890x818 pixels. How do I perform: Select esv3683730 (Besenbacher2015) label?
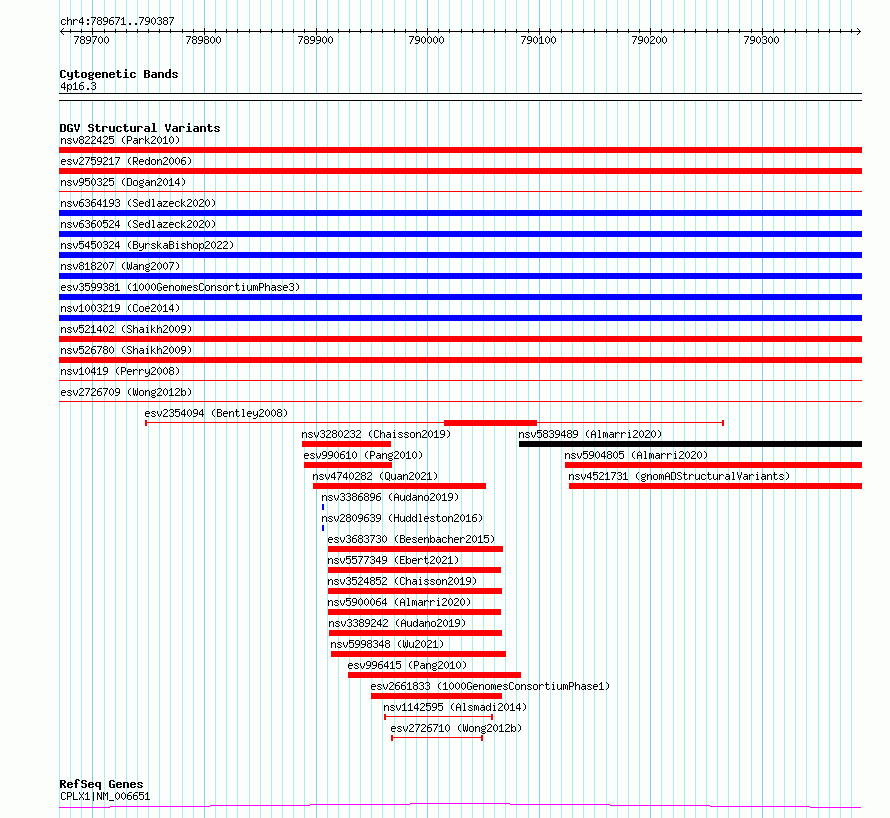tap(412, 539)
